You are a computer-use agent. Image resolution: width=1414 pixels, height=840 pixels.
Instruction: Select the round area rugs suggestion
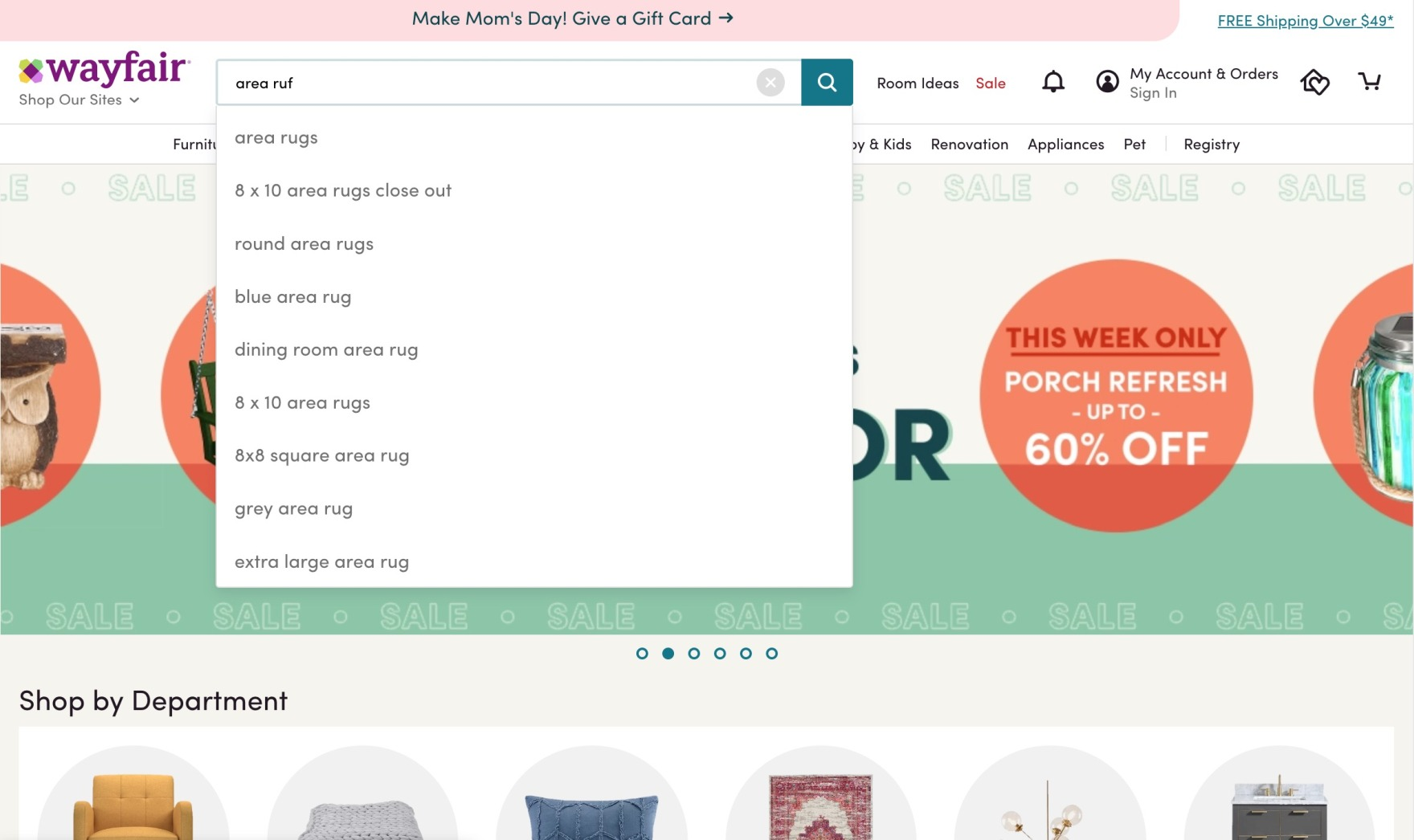click(x=304, y=243)
